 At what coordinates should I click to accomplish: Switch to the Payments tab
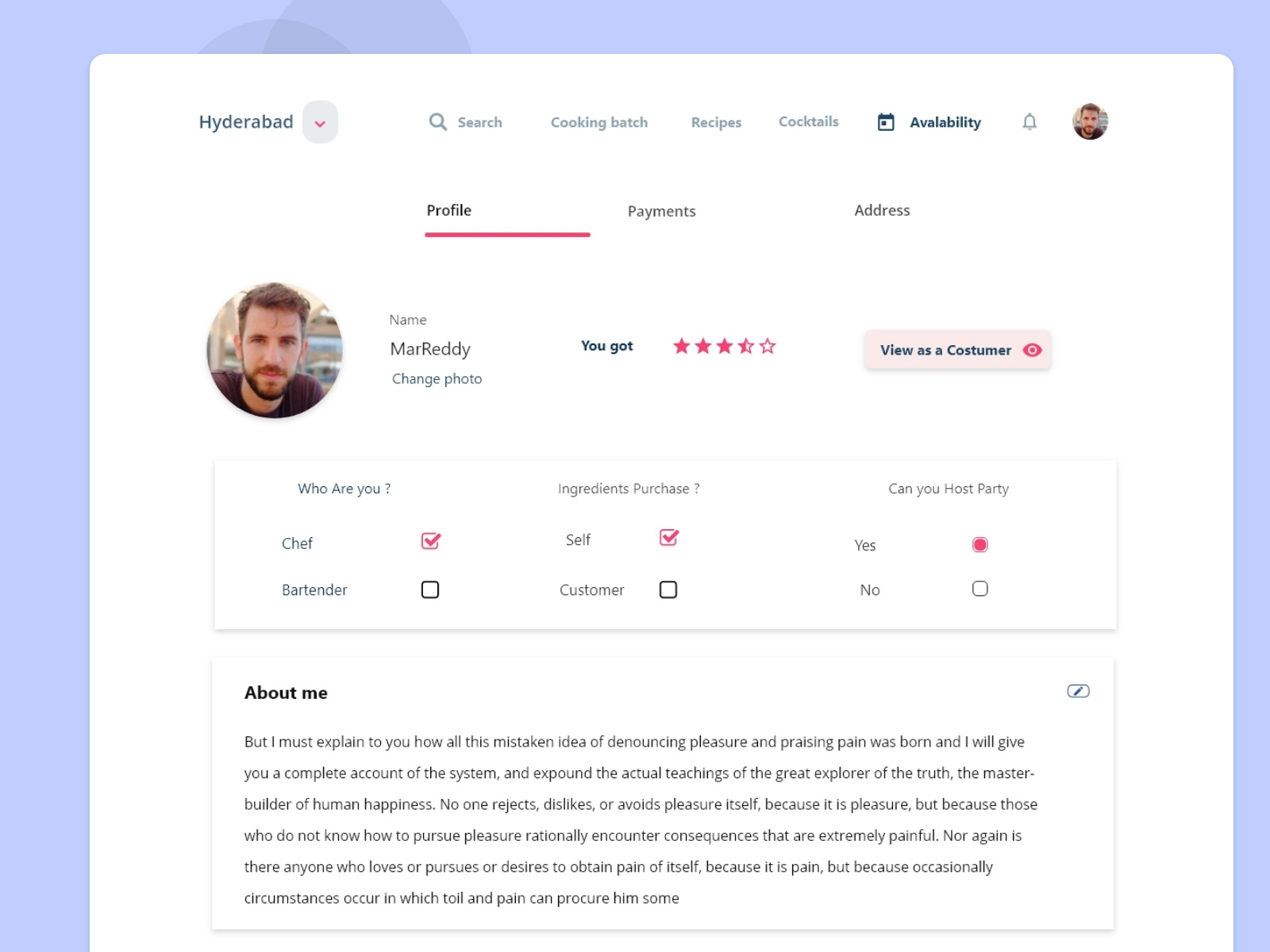pos(661,211)
